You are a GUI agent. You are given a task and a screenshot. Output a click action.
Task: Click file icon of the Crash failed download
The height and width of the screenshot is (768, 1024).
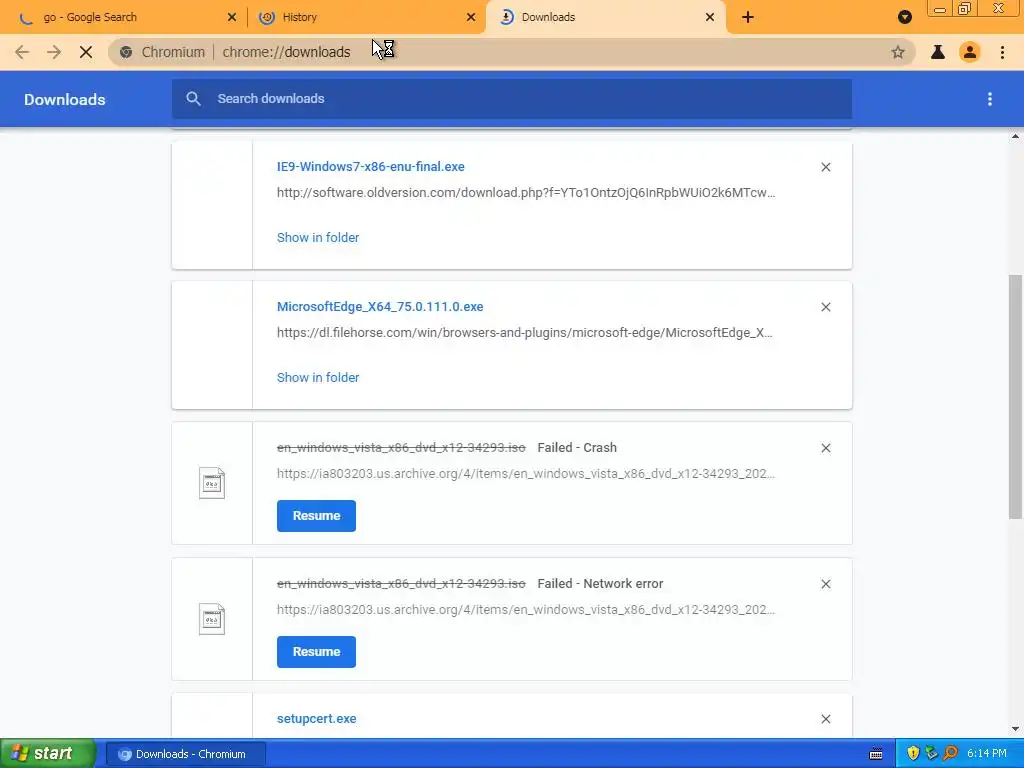coord(212,483)
